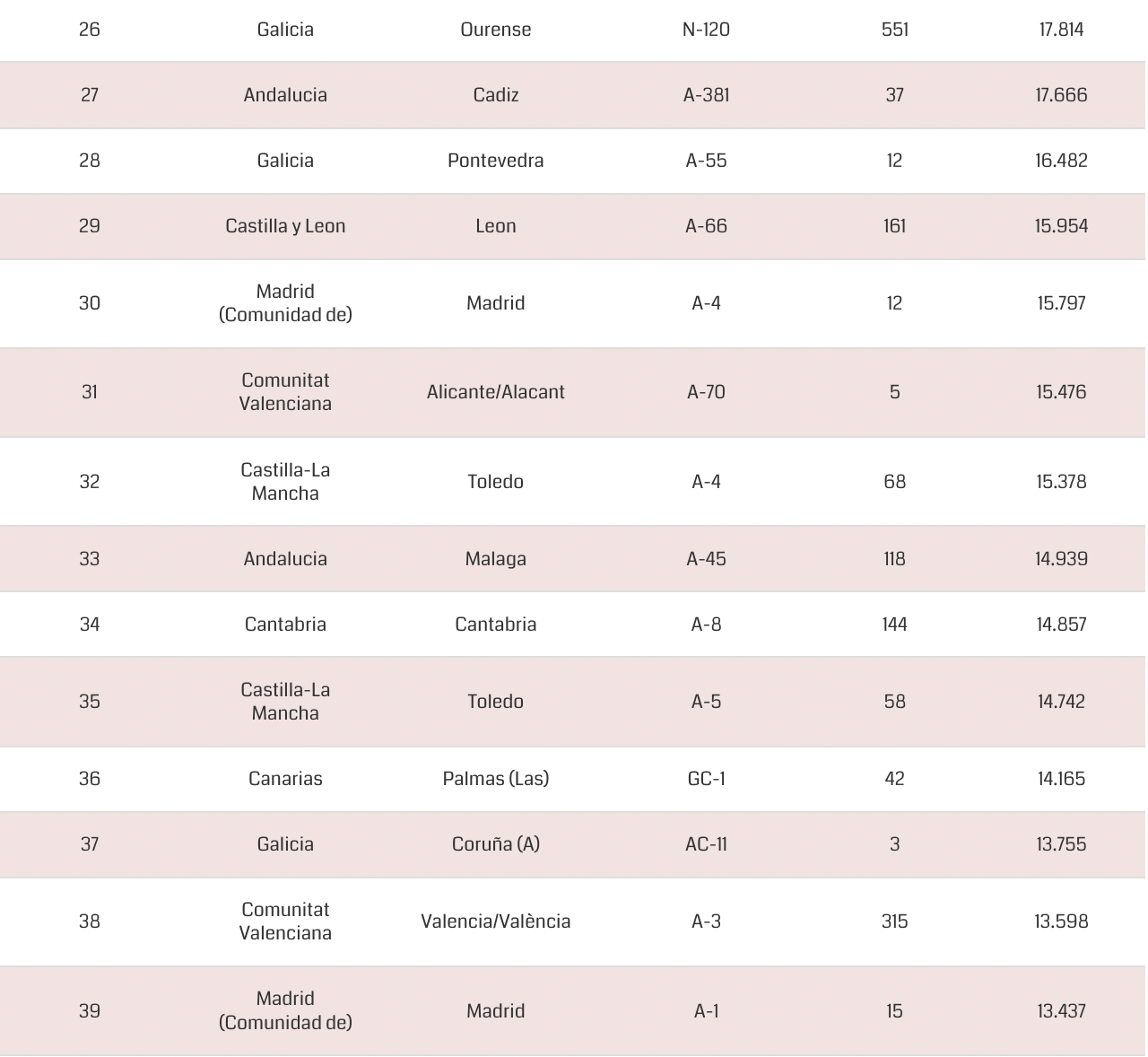The height and width of the screenshot is (1057, 1148).
Task: Click the Valencia/València province cell
Action: click(x=495, y=922)
